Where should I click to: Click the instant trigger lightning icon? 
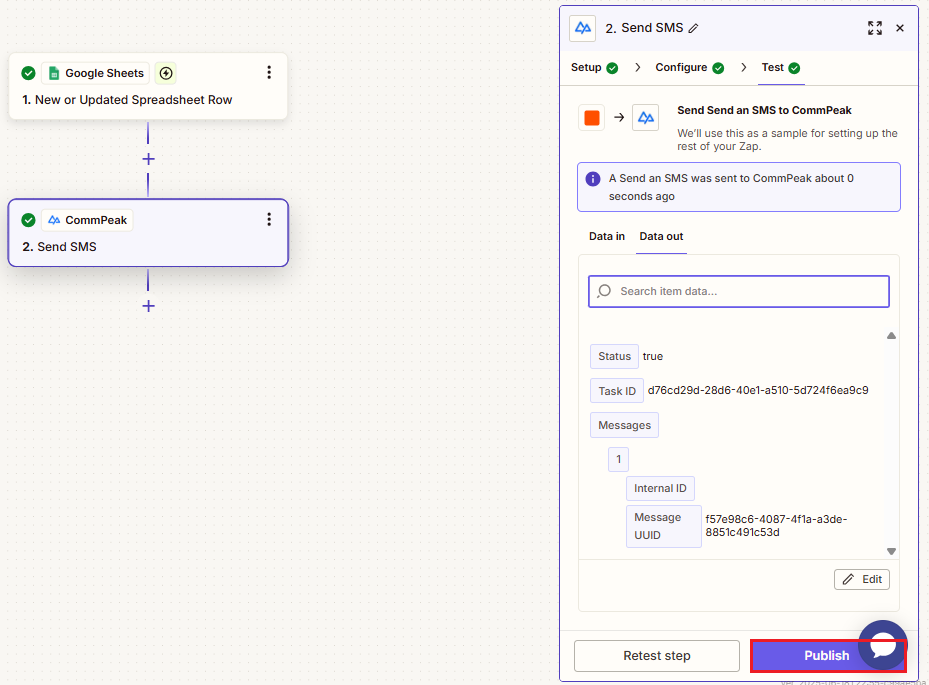click(166, 73)
